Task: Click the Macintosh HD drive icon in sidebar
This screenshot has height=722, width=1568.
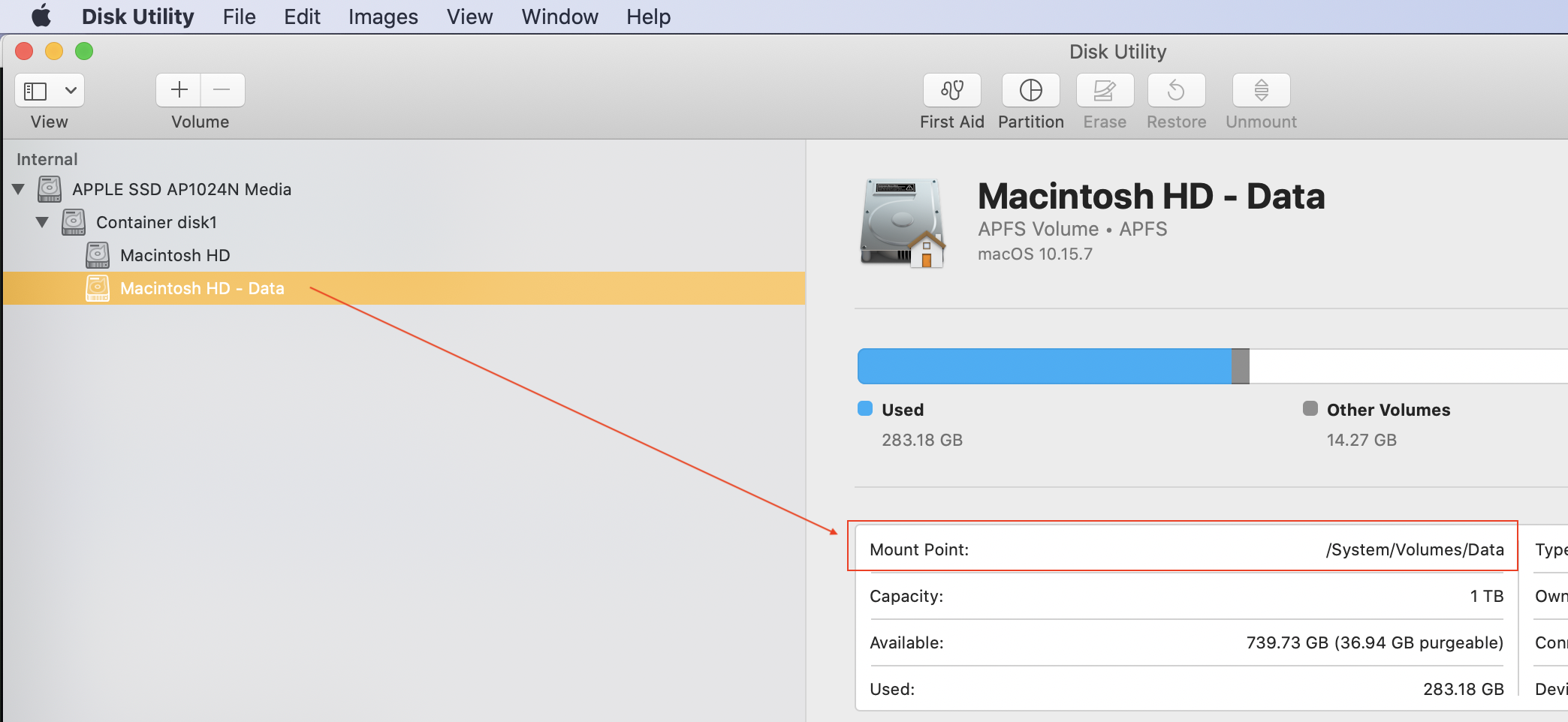Action: (98, 255)
